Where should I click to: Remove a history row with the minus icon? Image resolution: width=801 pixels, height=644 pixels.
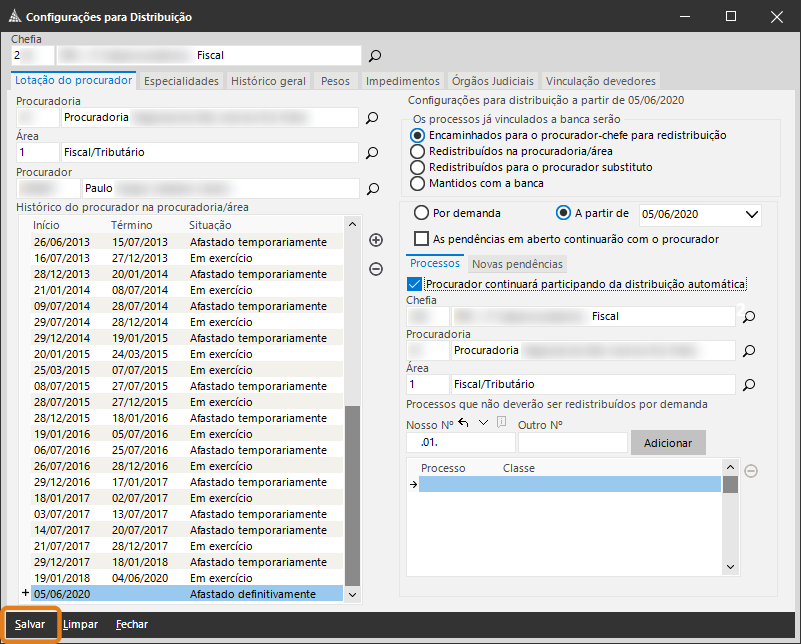pos(376,268)
